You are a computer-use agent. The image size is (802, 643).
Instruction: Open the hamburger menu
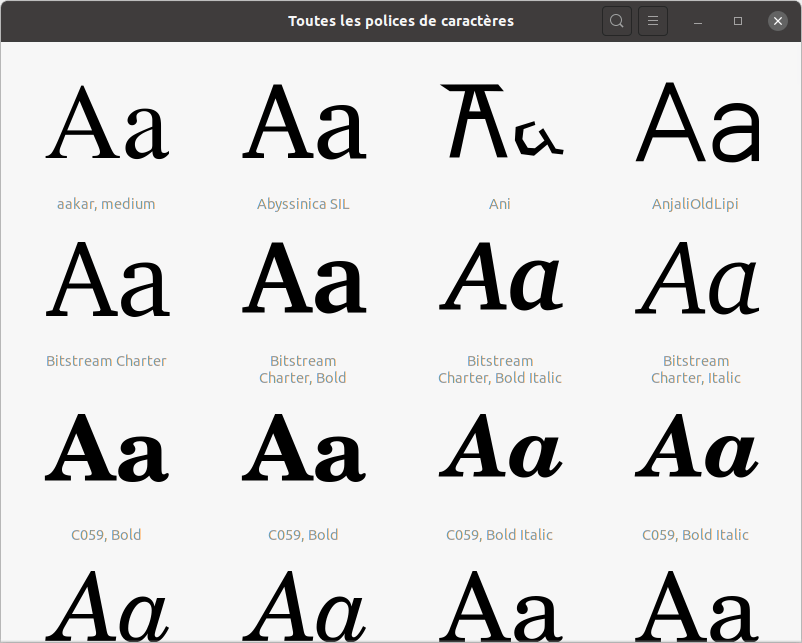pyautogui.click(x=652, y=21)
